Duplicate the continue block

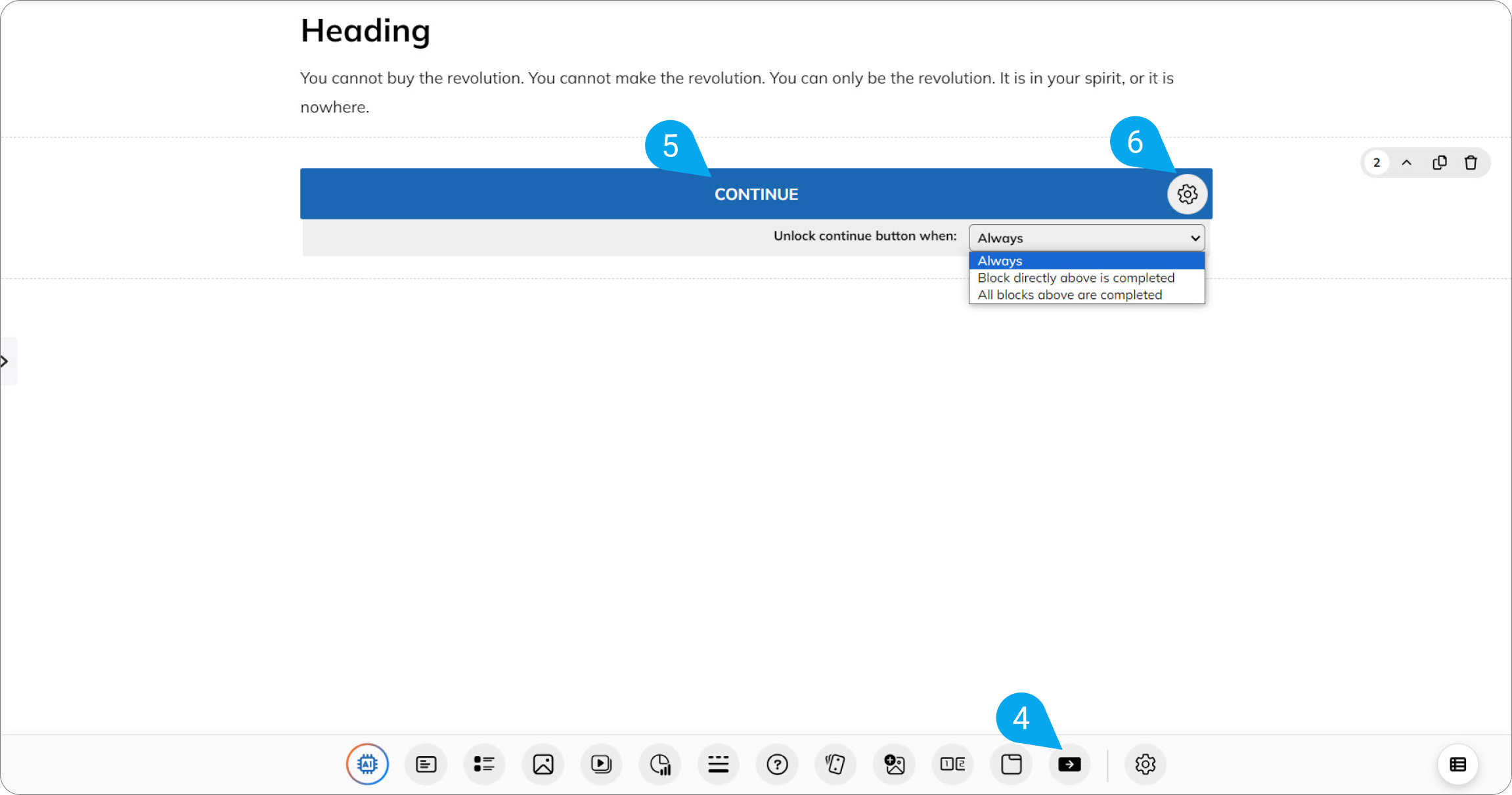click(1439, 162)
